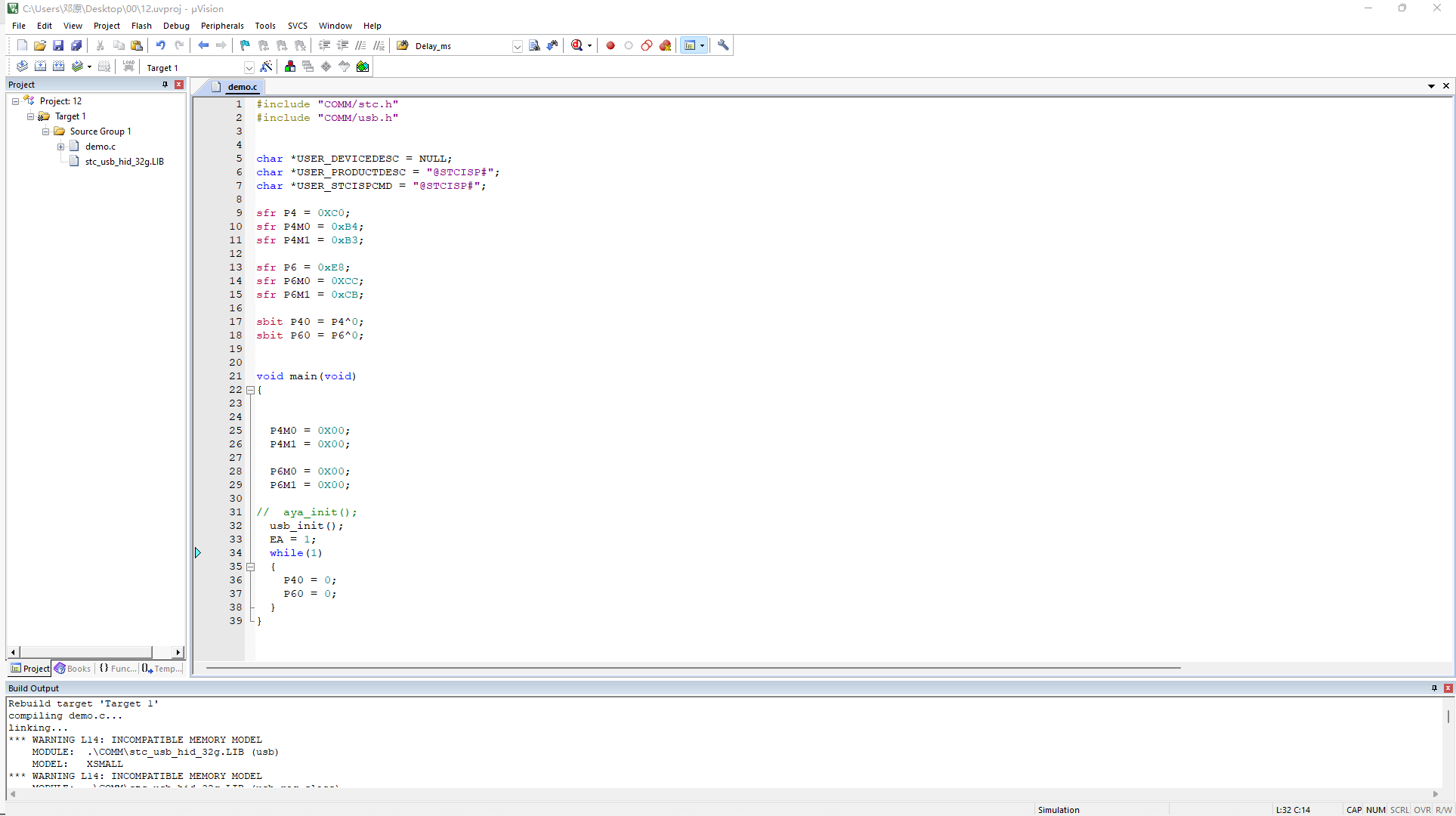This screenshot has width=1456, height=816.
Task: Select stc_usb_hid_32g.LIB in project tree
Action: (125, 162)
